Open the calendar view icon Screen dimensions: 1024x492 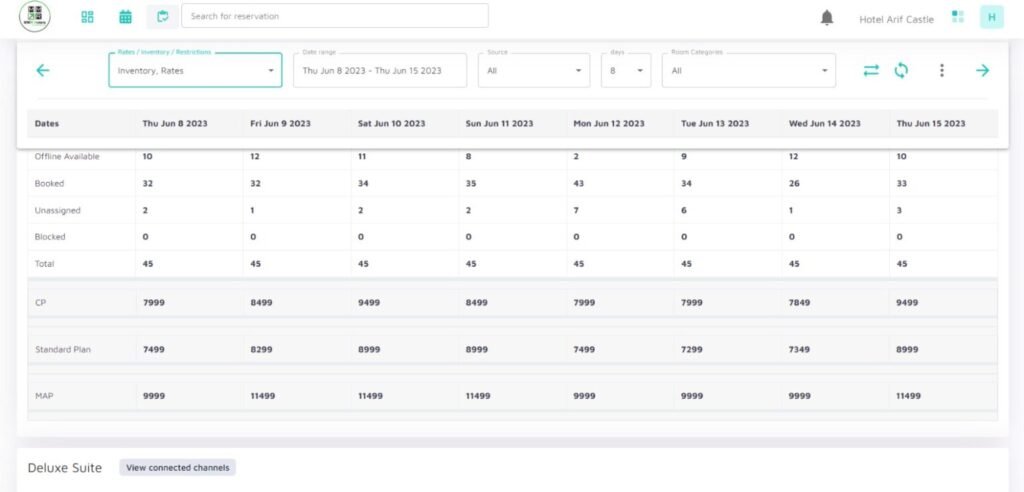(125, 17)
